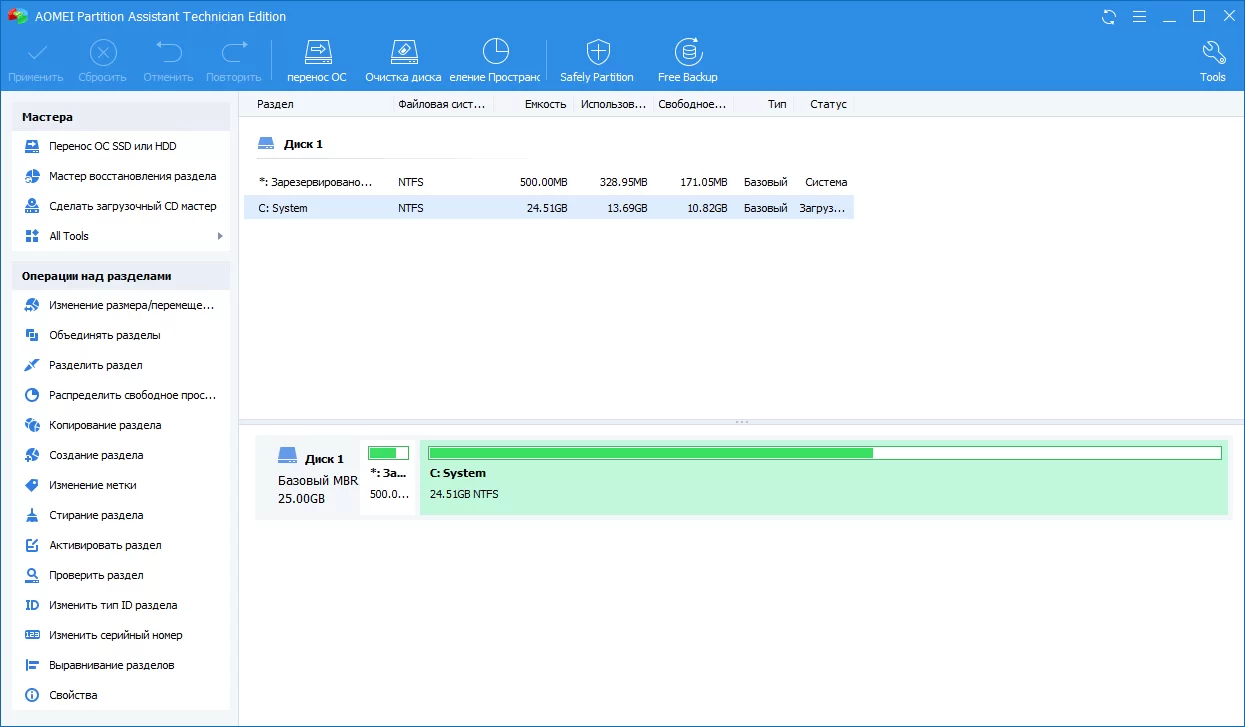Select Выравнивание разделов operation

pos(121,665)
